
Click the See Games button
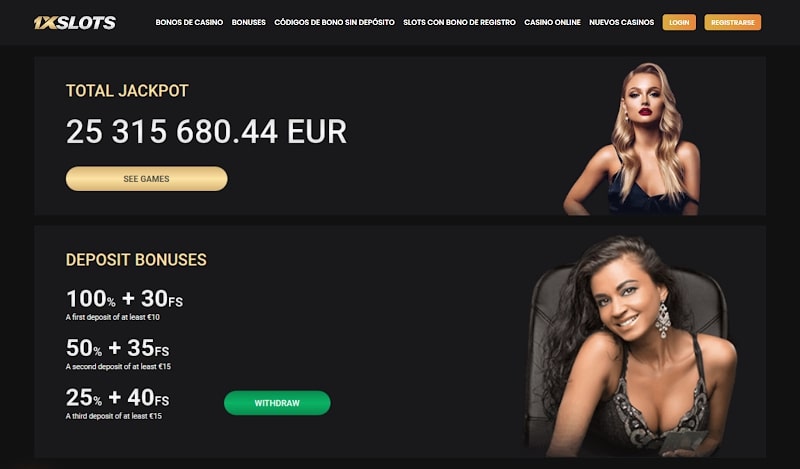pyautogui.click(x=146, y=179)
